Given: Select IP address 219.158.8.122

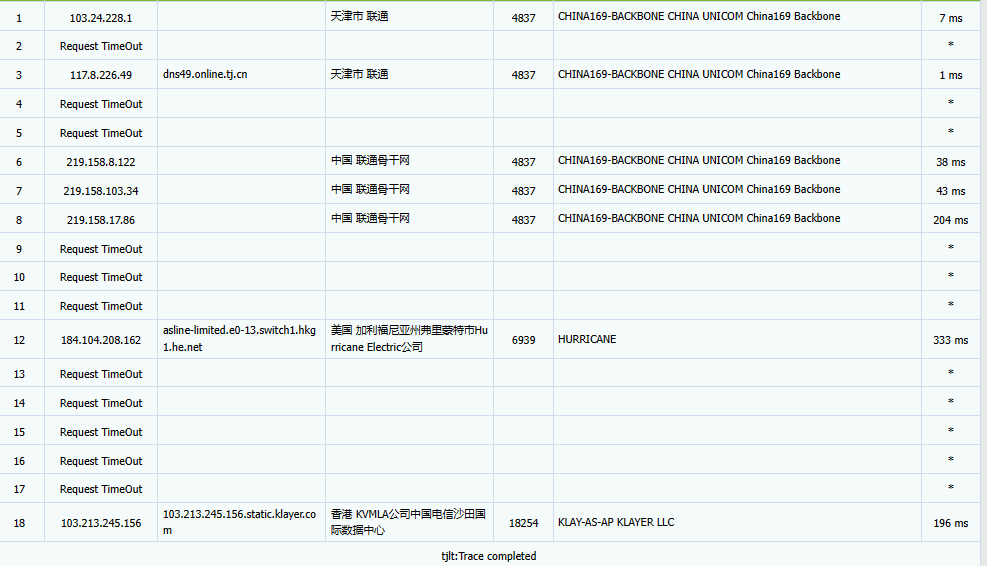Looking at the screenshot, I should (x=101, y=162).
